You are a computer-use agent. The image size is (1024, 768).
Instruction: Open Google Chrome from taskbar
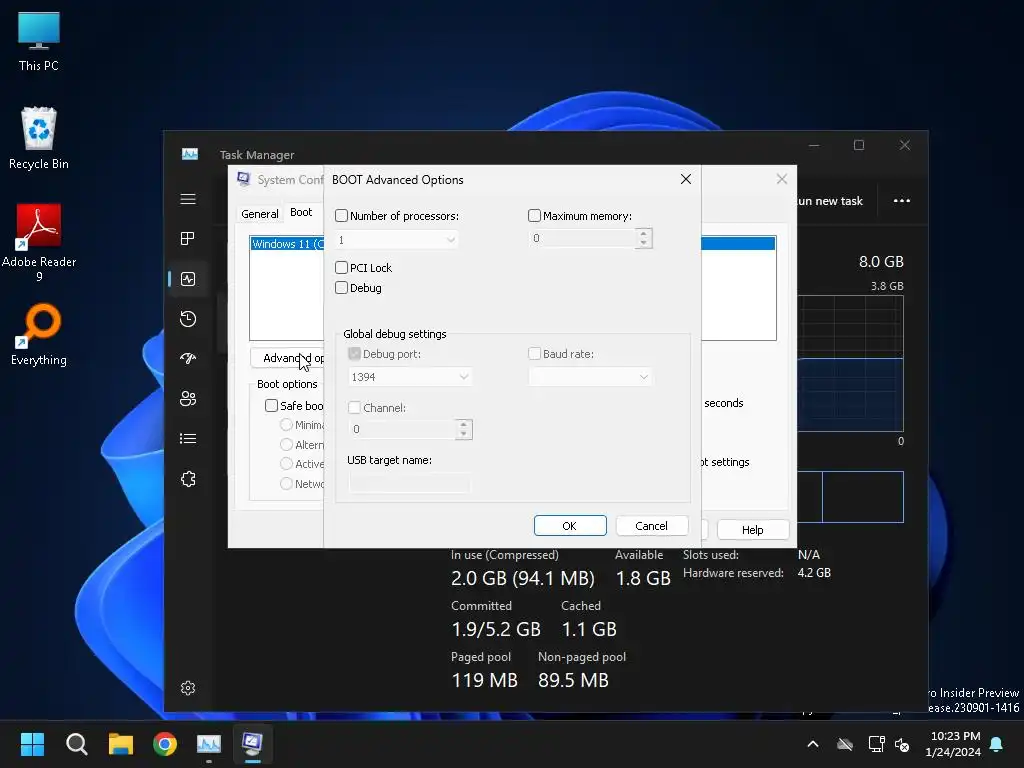(x=165, y=744)
